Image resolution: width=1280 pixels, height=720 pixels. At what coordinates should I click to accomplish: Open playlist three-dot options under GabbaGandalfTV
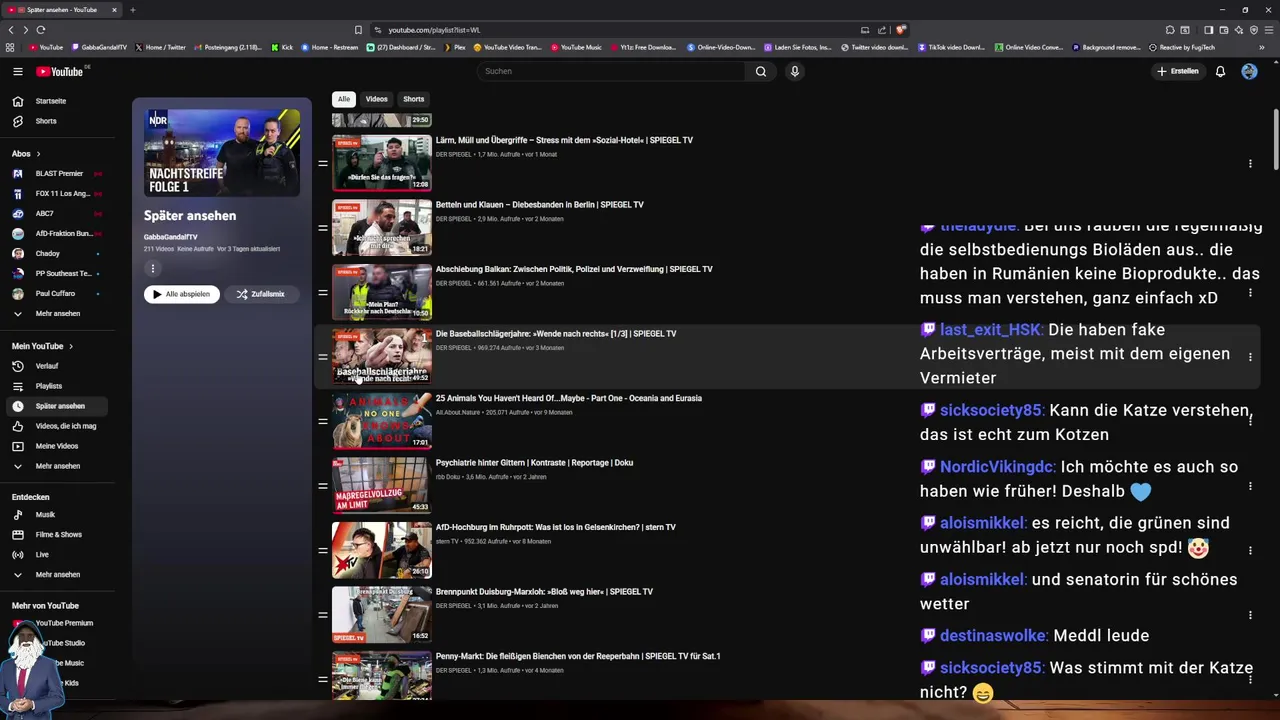click(x=153, y=268)
